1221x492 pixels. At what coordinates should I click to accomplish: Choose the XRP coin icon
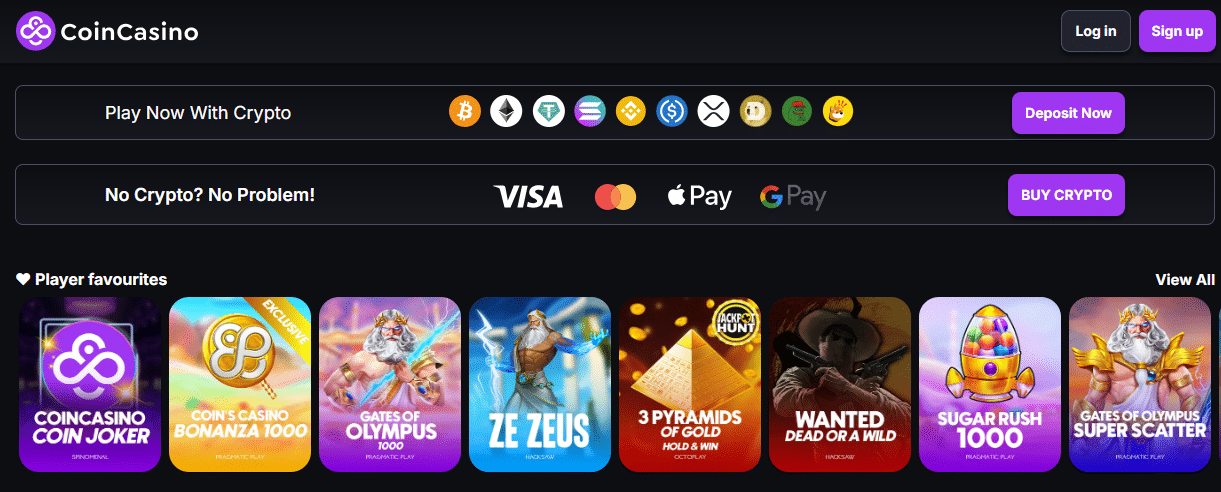point(714,111)
